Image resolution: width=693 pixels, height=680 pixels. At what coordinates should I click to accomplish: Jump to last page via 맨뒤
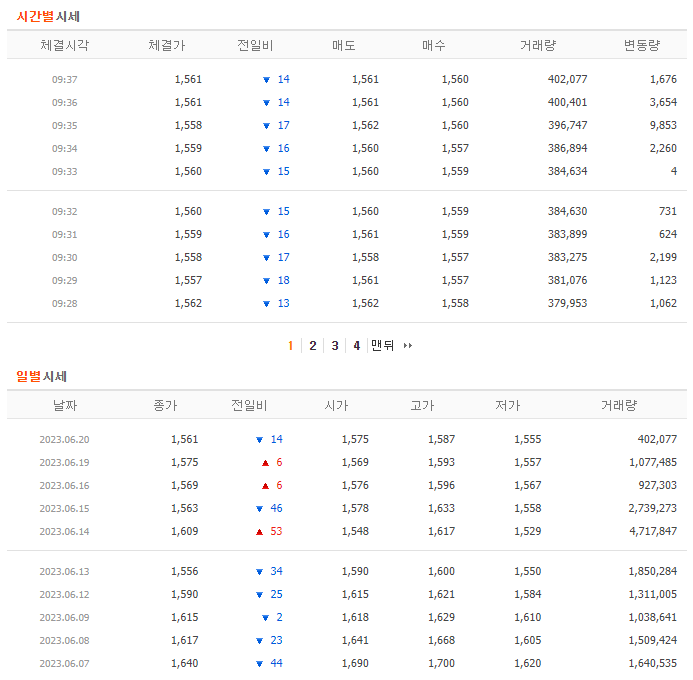tap(382, 345)
